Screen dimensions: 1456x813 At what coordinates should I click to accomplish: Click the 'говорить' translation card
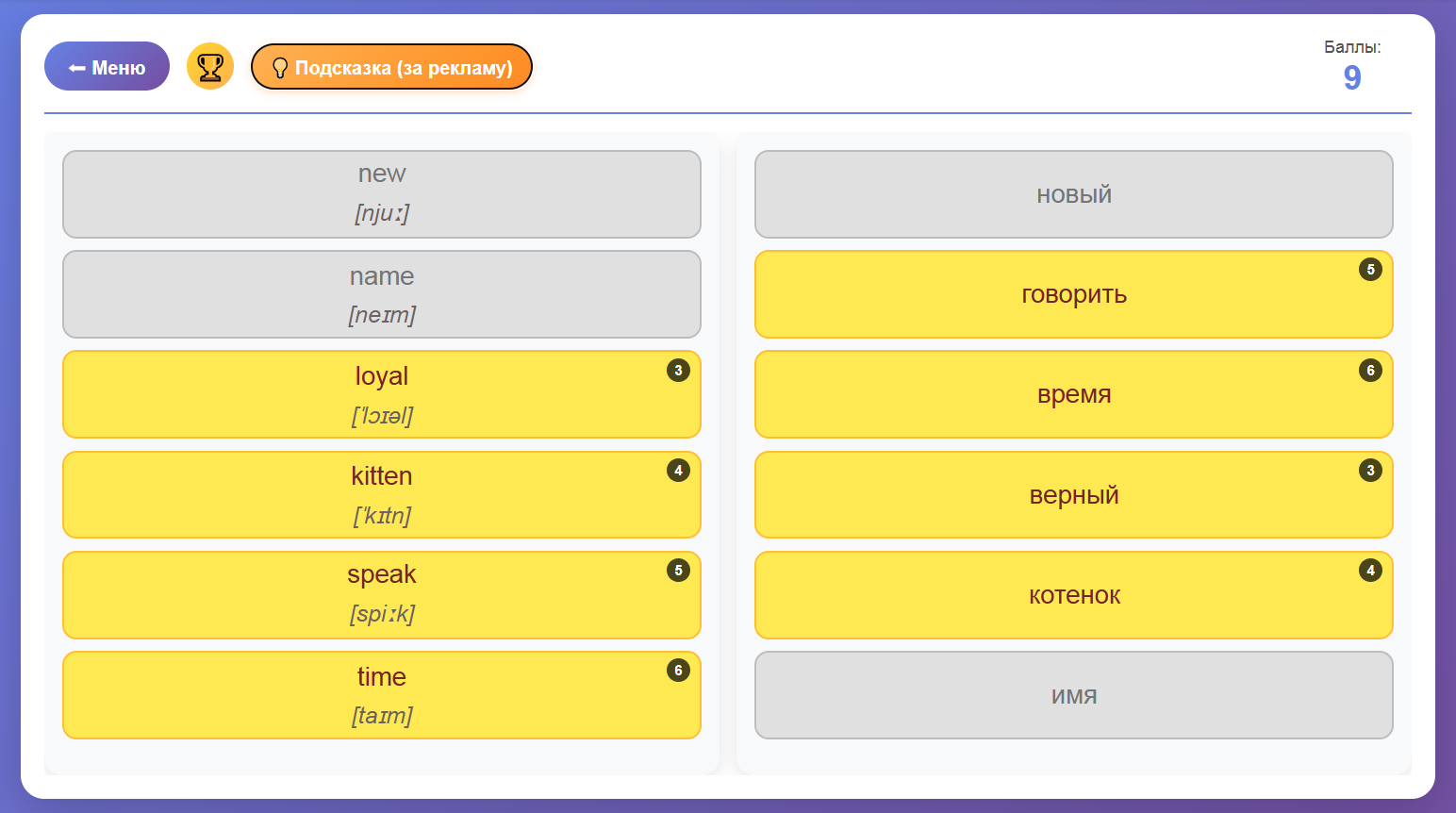[1073, 294]
